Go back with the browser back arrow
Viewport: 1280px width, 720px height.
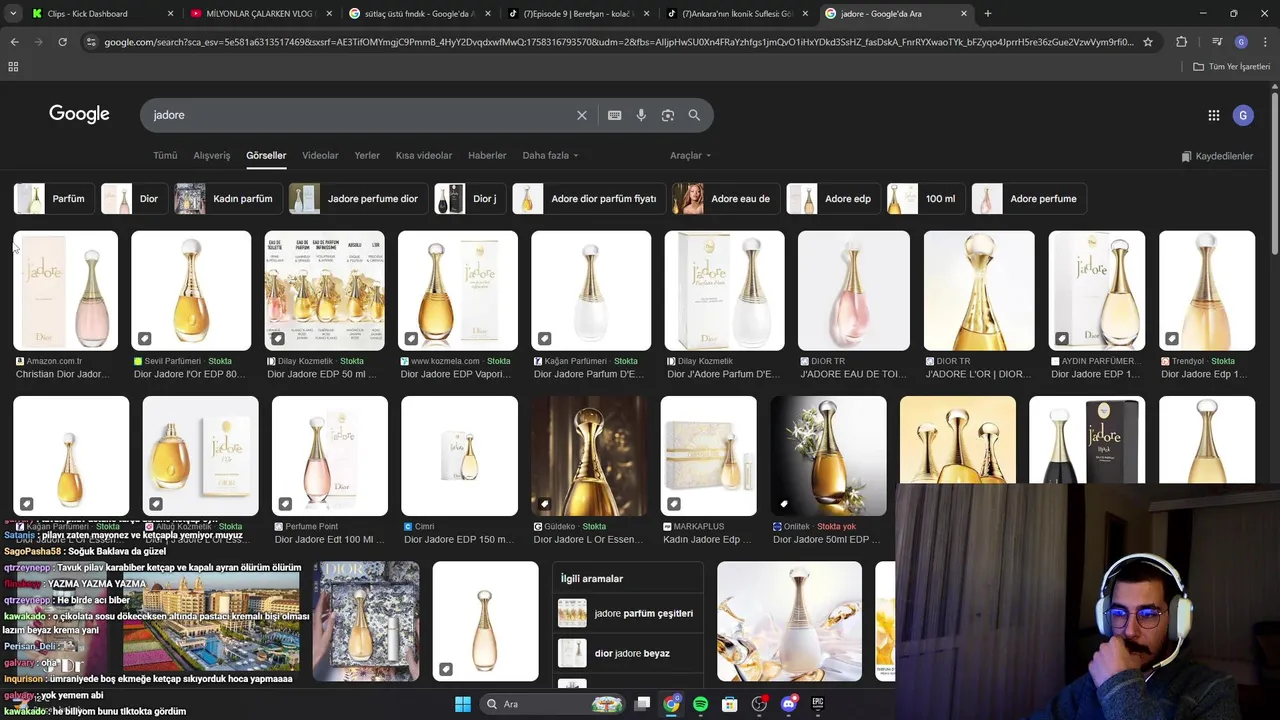[x=14, y=42]
